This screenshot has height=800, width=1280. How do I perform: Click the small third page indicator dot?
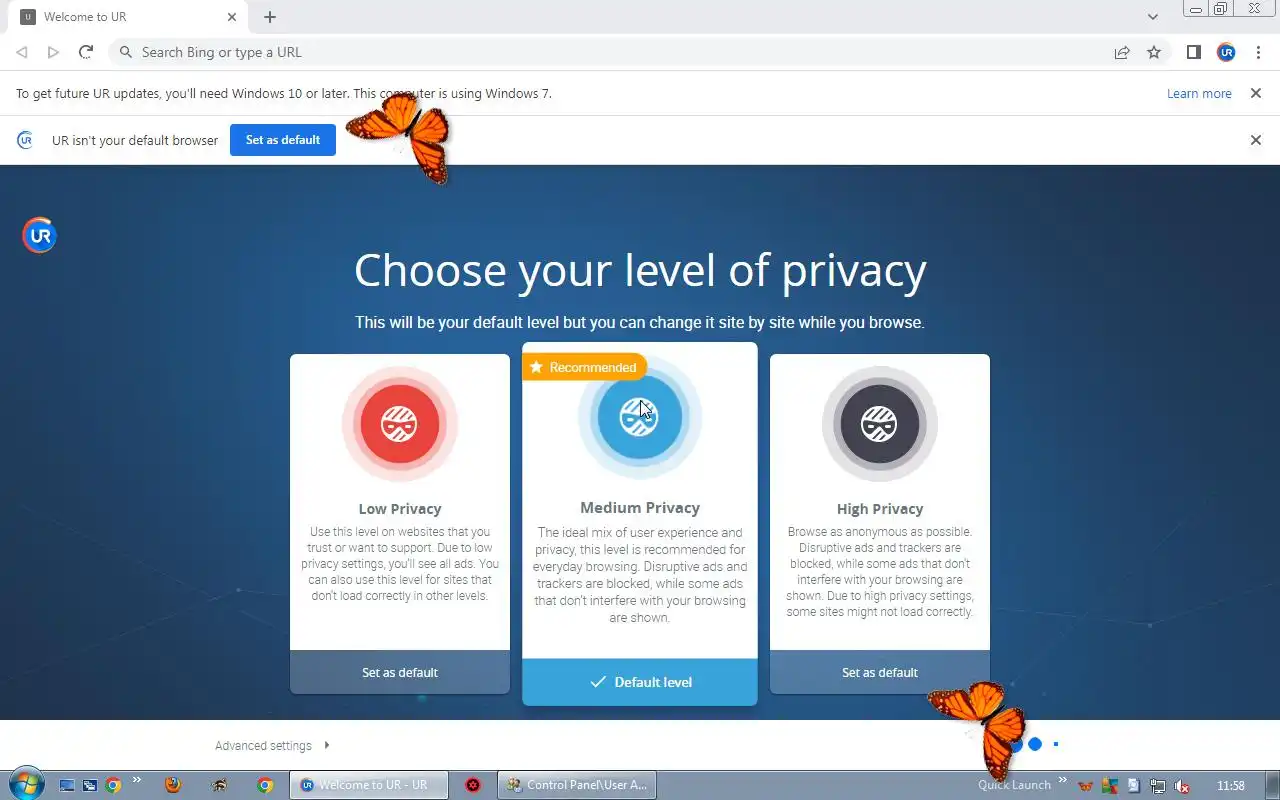coord(1056,744)
